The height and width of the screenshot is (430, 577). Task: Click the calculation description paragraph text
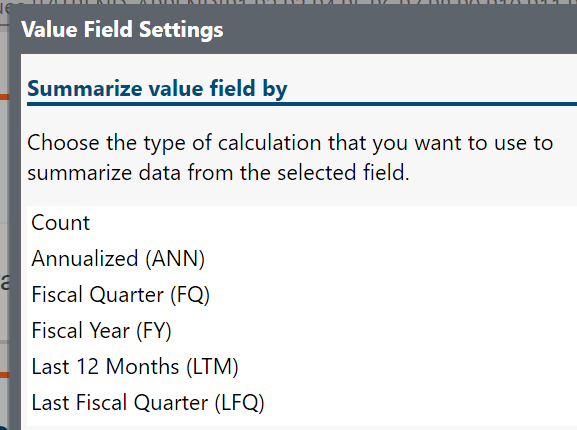coord(290,158)
